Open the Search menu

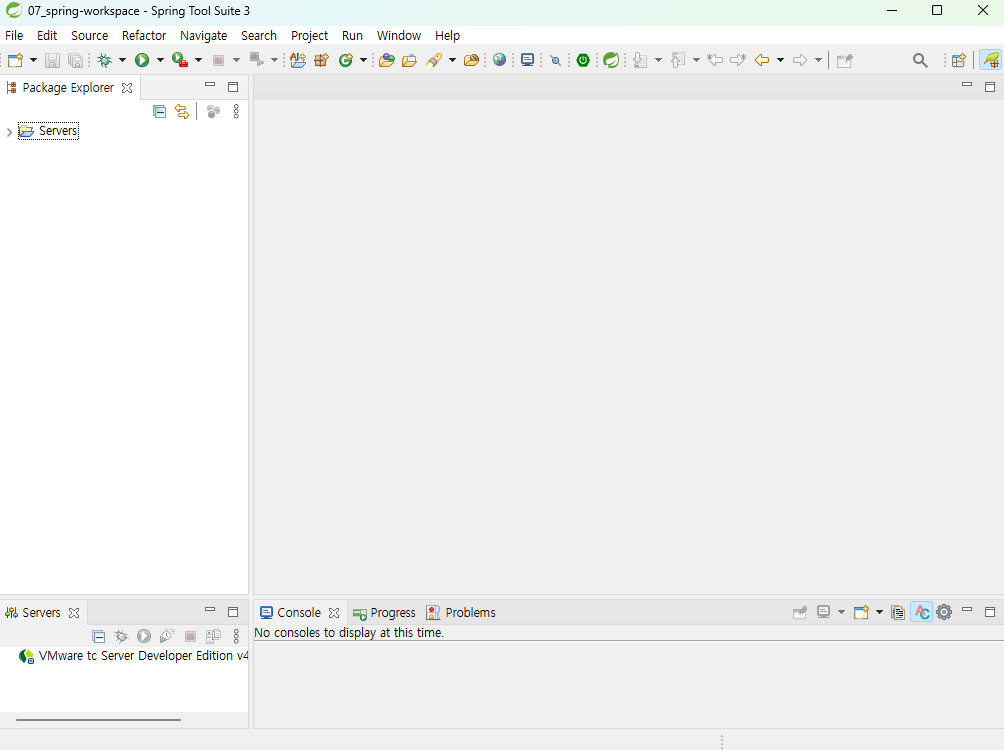tap(259, 36)
